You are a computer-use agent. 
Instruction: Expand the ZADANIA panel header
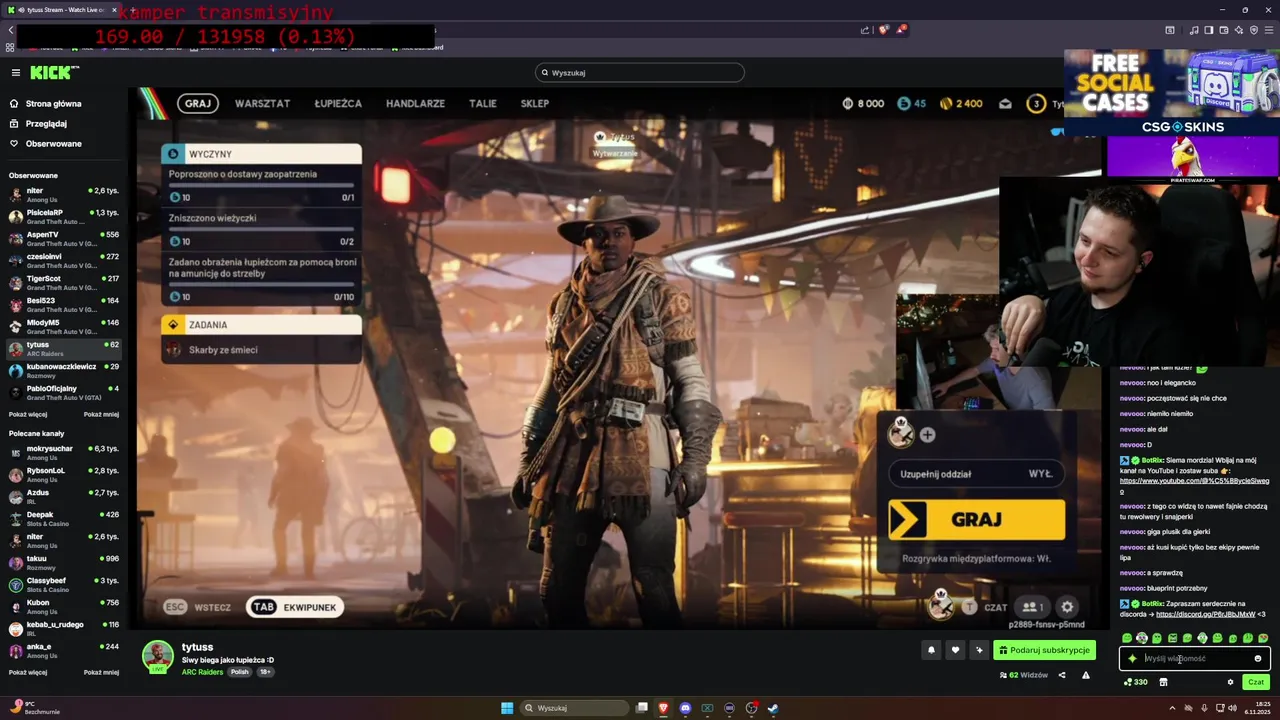click(x=261, y=324)
